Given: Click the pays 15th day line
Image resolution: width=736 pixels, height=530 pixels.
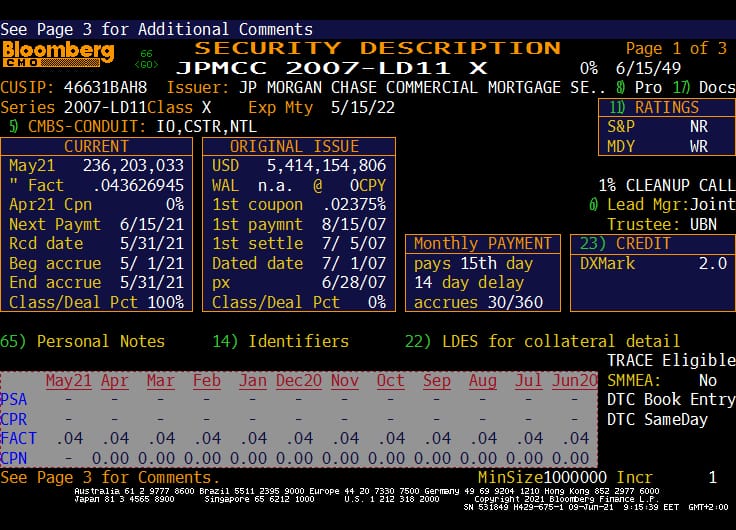Looking at the screenshot, I should (x=473, y=263).
